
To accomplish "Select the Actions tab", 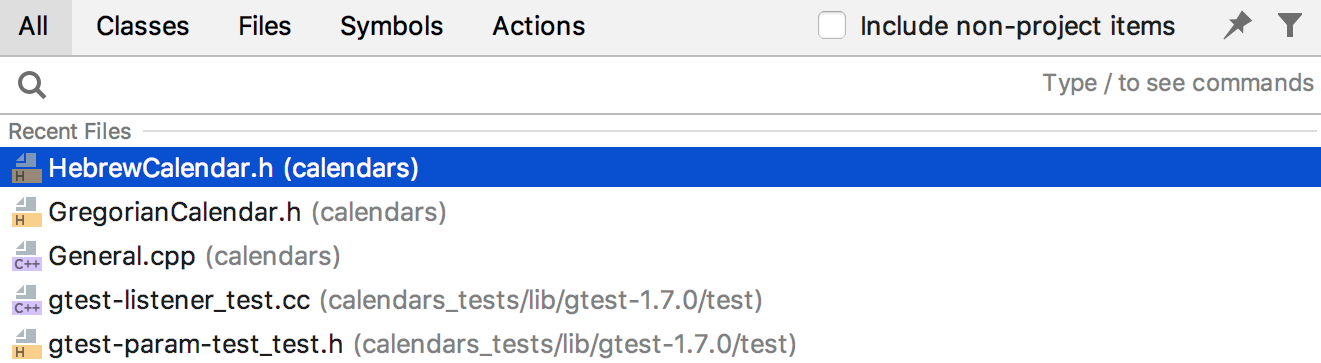I will 539,27.
